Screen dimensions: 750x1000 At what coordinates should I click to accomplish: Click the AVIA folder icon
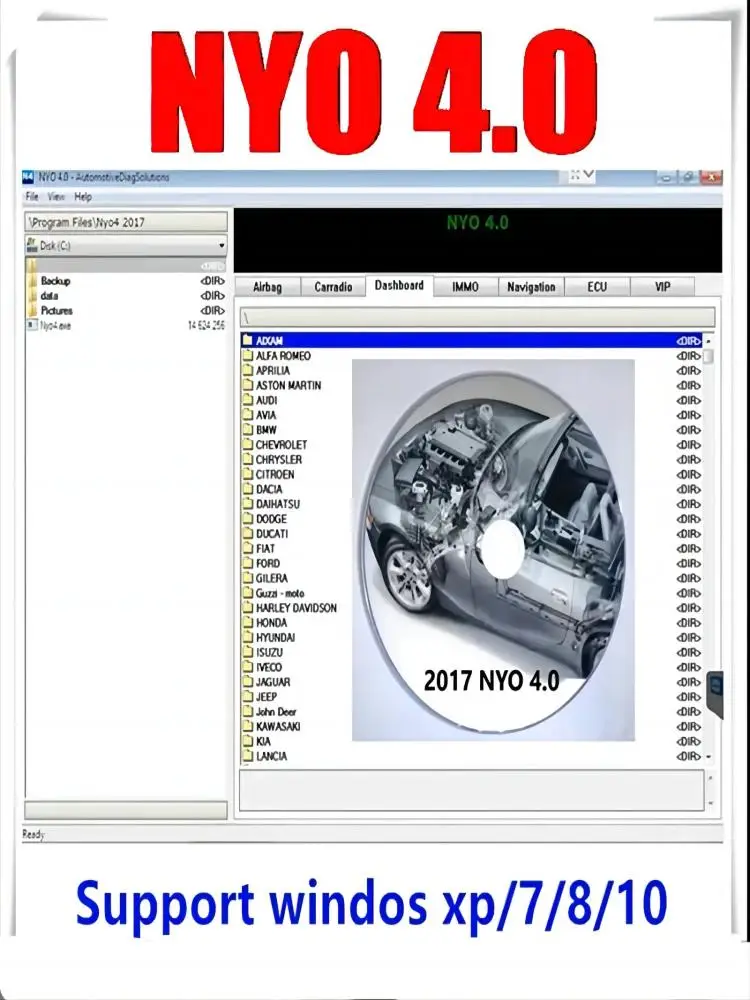pyautogui.click(x=248, y=415)
